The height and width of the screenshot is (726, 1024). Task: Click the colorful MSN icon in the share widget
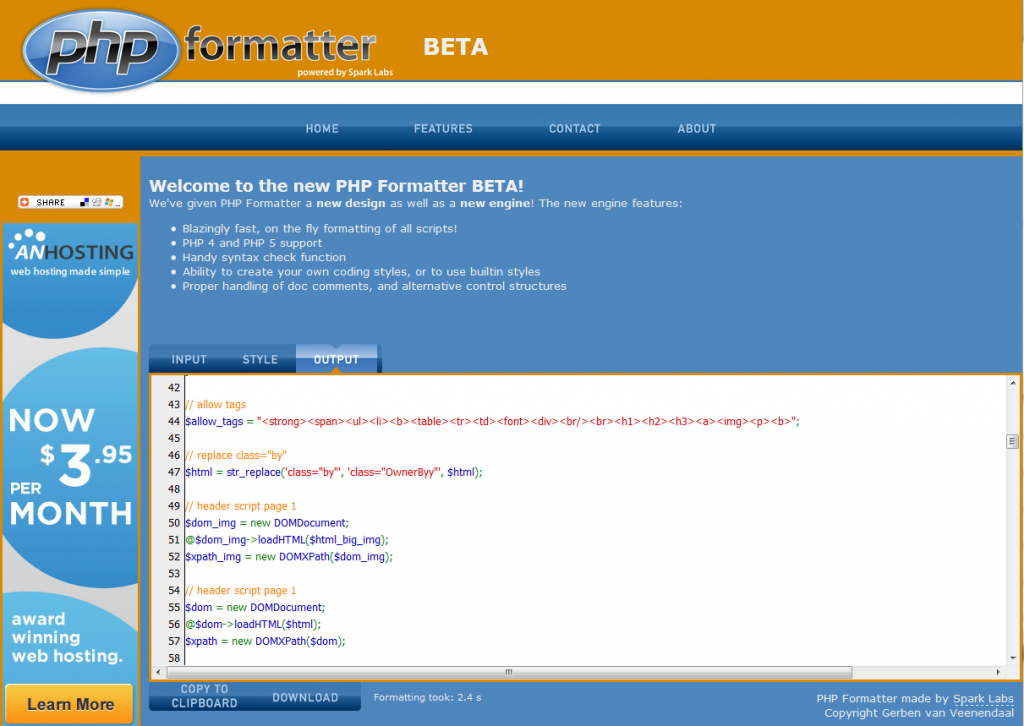[109, 202]
